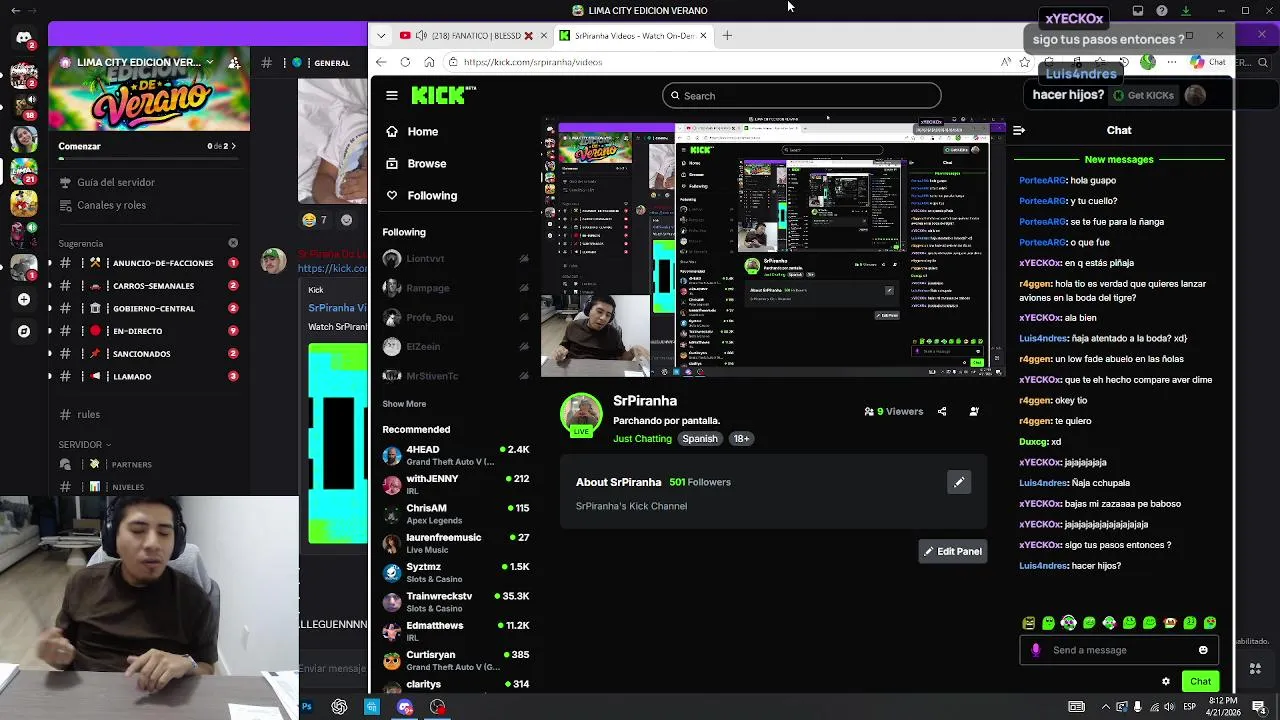Viewport: 1280px width, 720px height.
Task: Go to browser home page
Action: [x=429, y=62]
